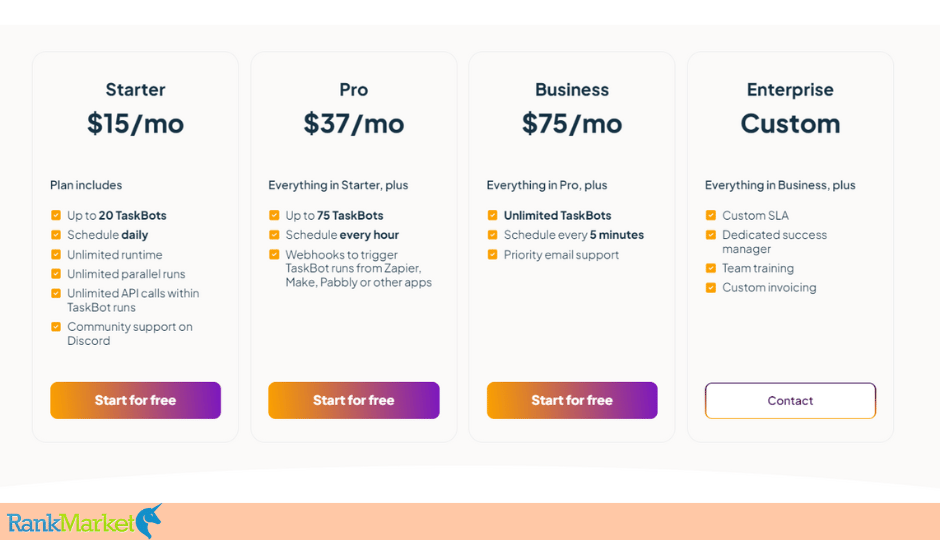Click the check icon beside 'Unlimited runtime'
940x540 pixels.
click(56, 255)
